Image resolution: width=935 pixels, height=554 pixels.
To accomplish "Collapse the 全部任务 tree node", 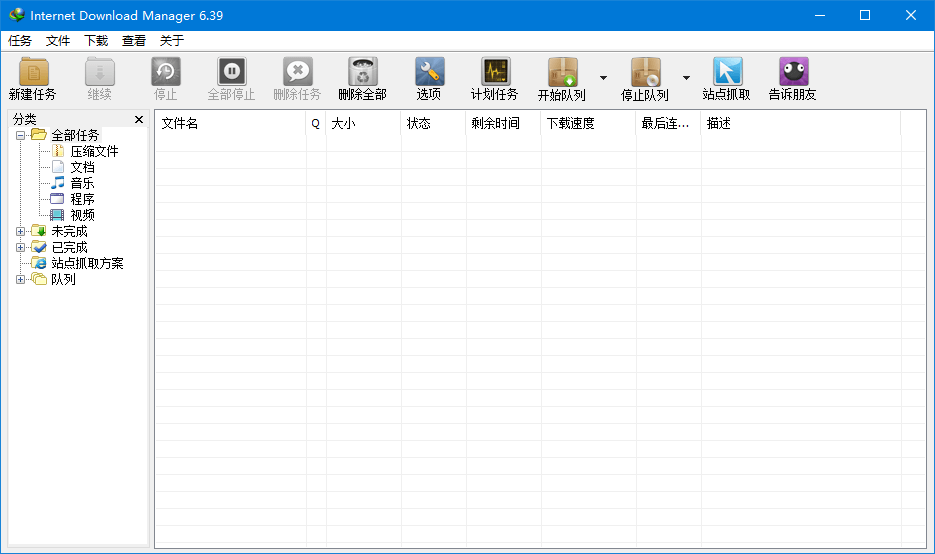I will pyautogui.click(x=20, y=135).
